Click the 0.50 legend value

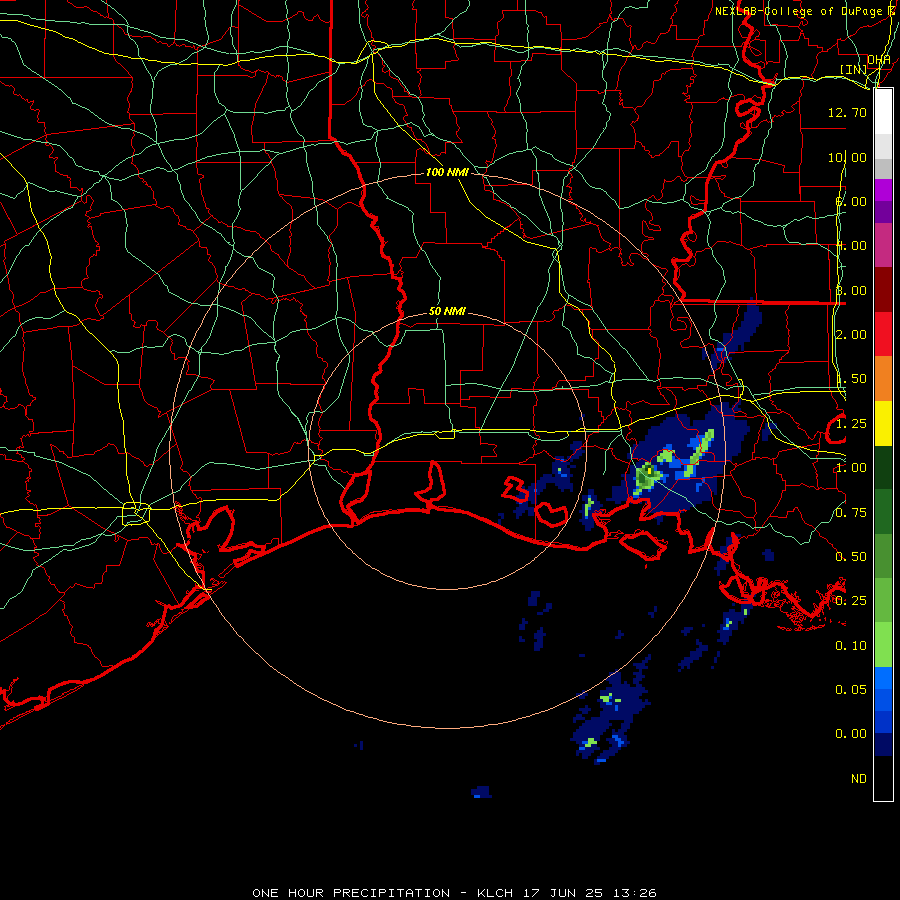coord(851,557)
